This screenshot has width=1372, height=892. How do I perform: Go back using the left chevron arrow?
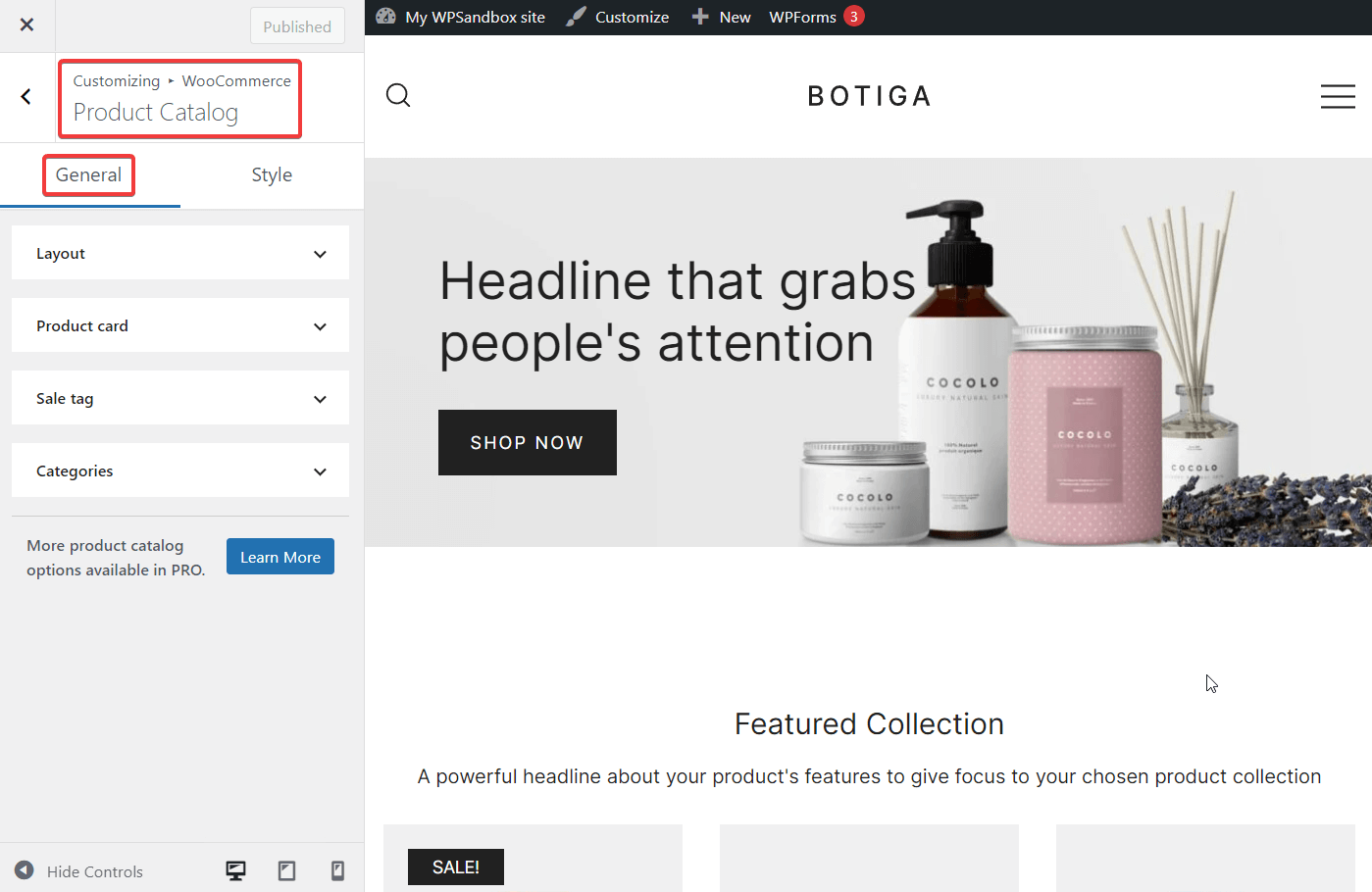[x=26, y=96]
